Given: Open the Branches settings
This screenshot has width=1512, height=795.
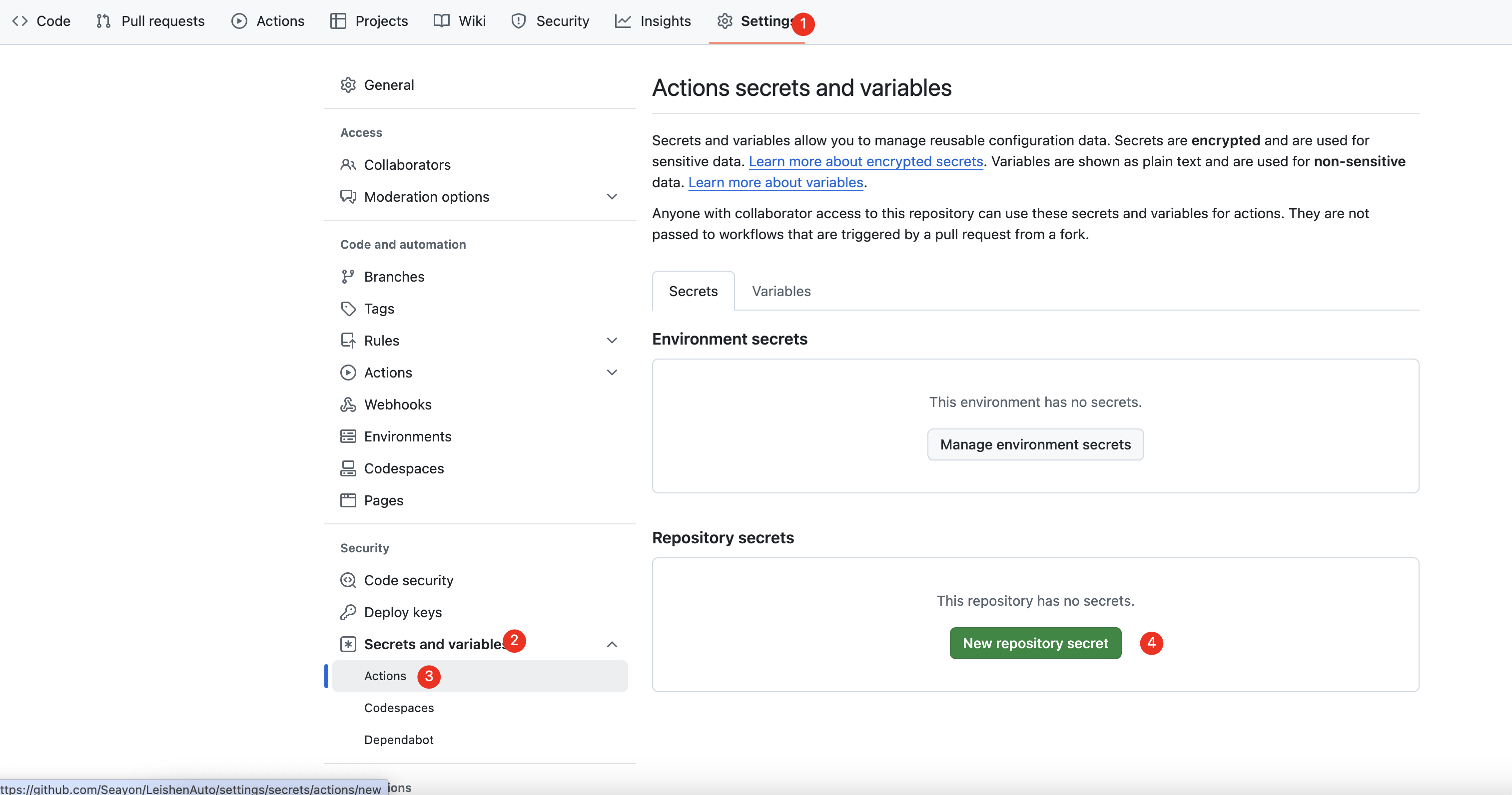Looking at the screenshot, I should (480, 276).
